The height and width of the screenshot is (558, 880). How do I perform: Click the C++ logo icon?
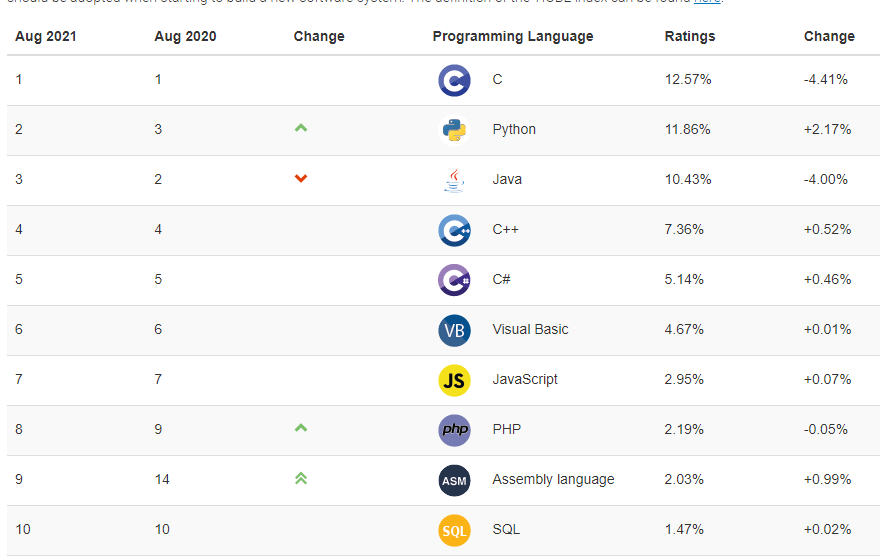(x=454, y=230)
